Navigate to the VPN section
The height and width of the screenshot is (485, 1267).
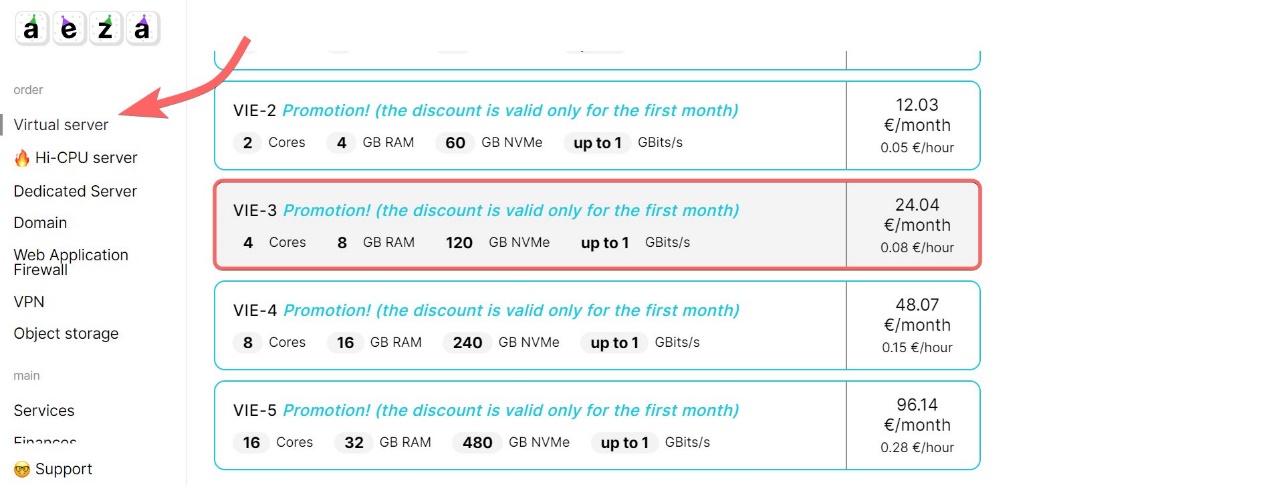[29, 302]
